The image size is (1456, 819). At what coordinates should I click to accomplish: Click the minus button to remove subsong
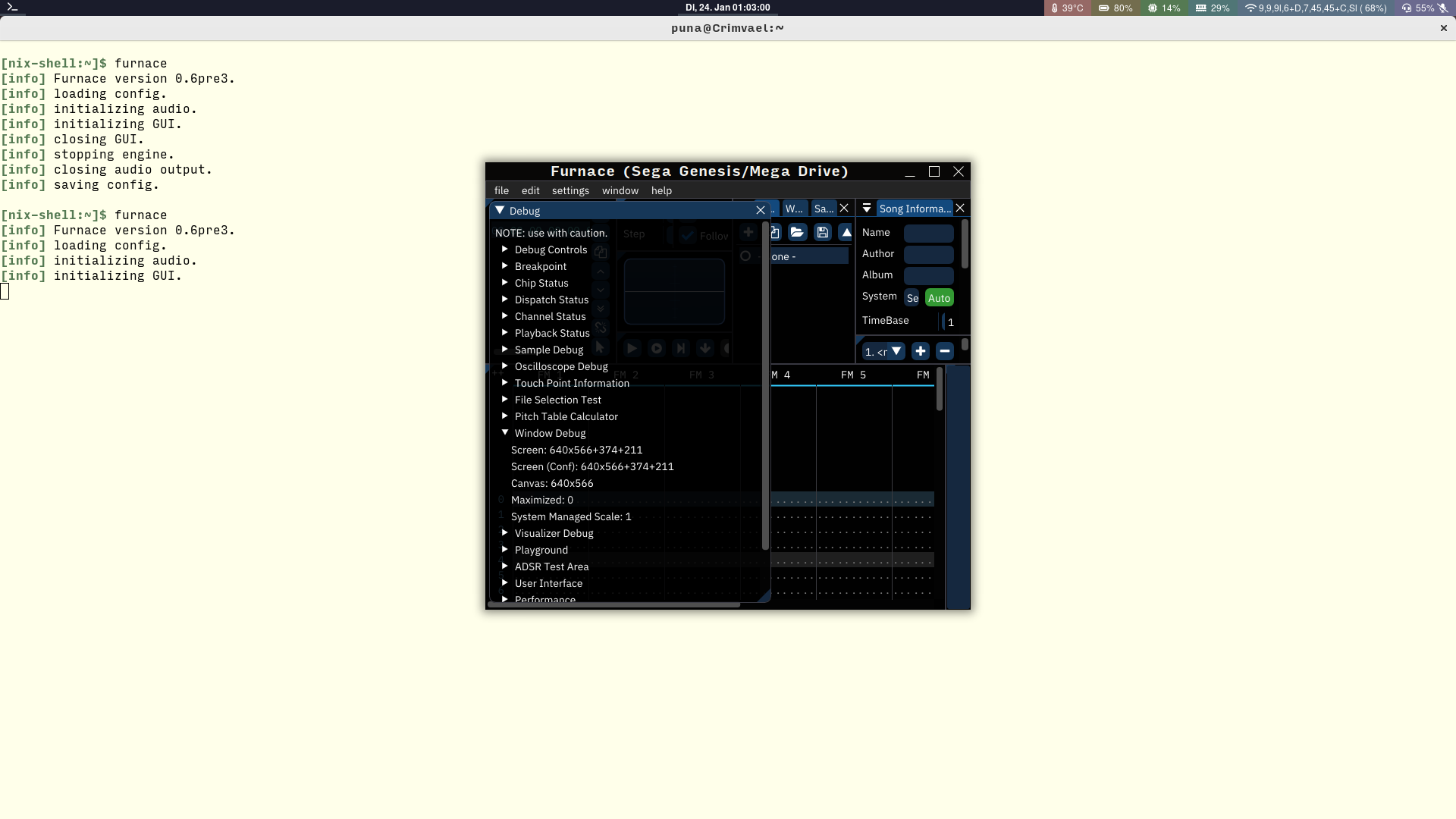944,351
